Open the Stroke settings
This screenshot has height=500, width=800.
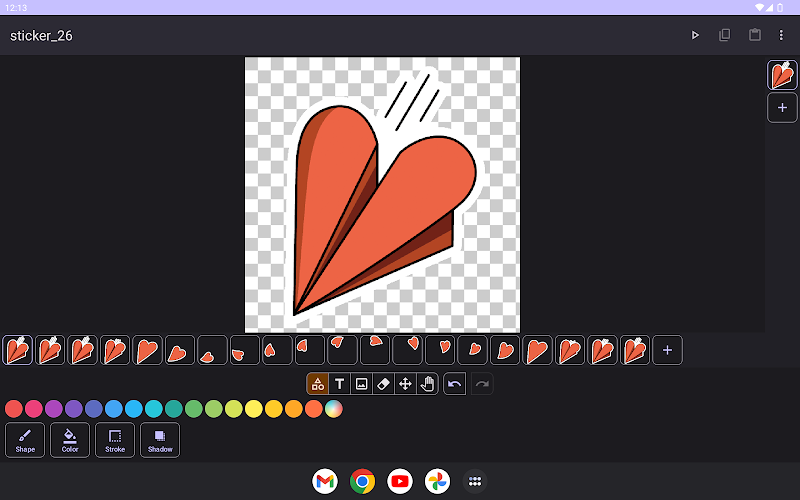click(115, 440)
